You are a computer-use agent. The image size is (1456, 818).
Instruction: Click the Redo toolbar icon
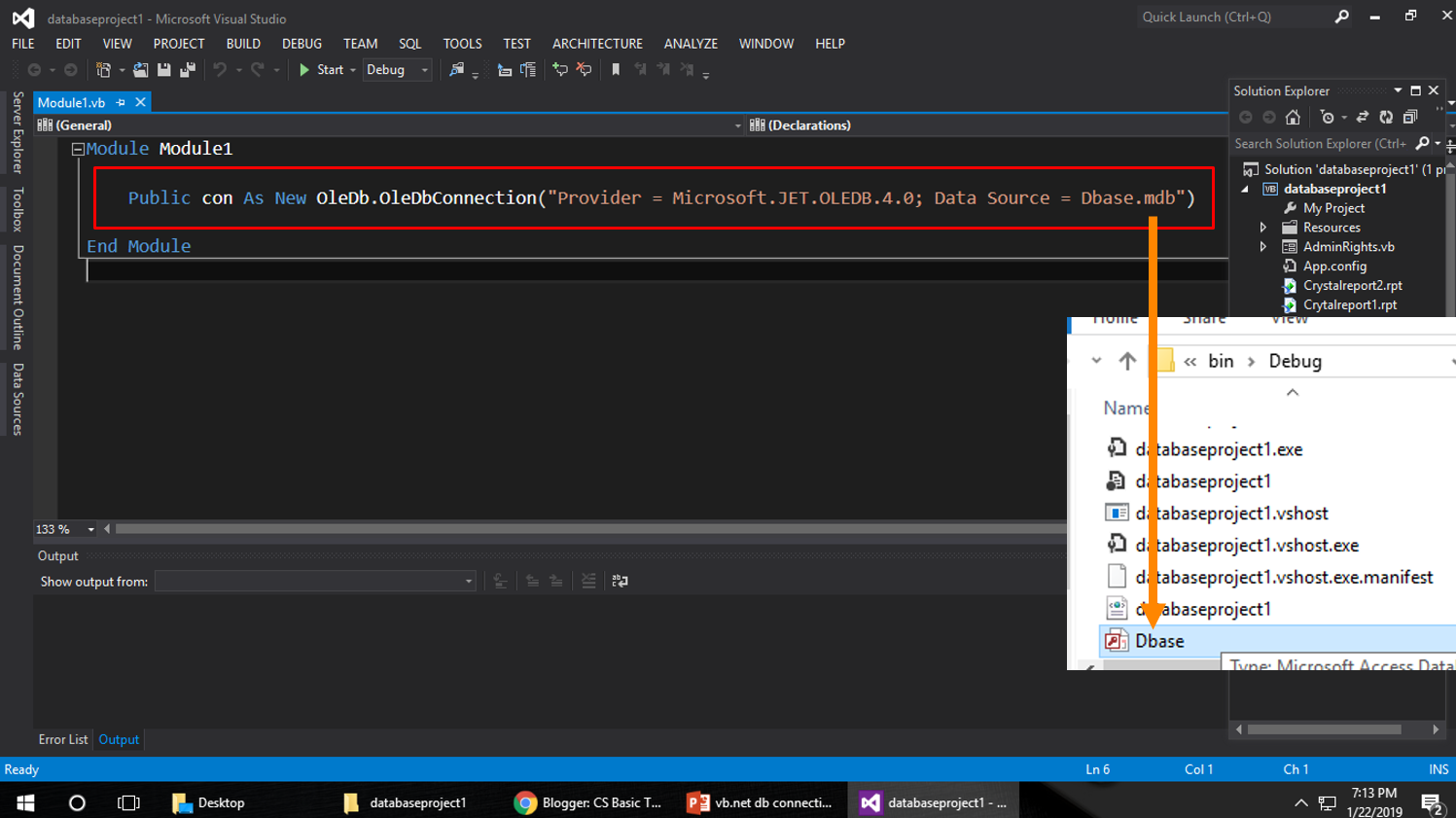coord(258,70)
